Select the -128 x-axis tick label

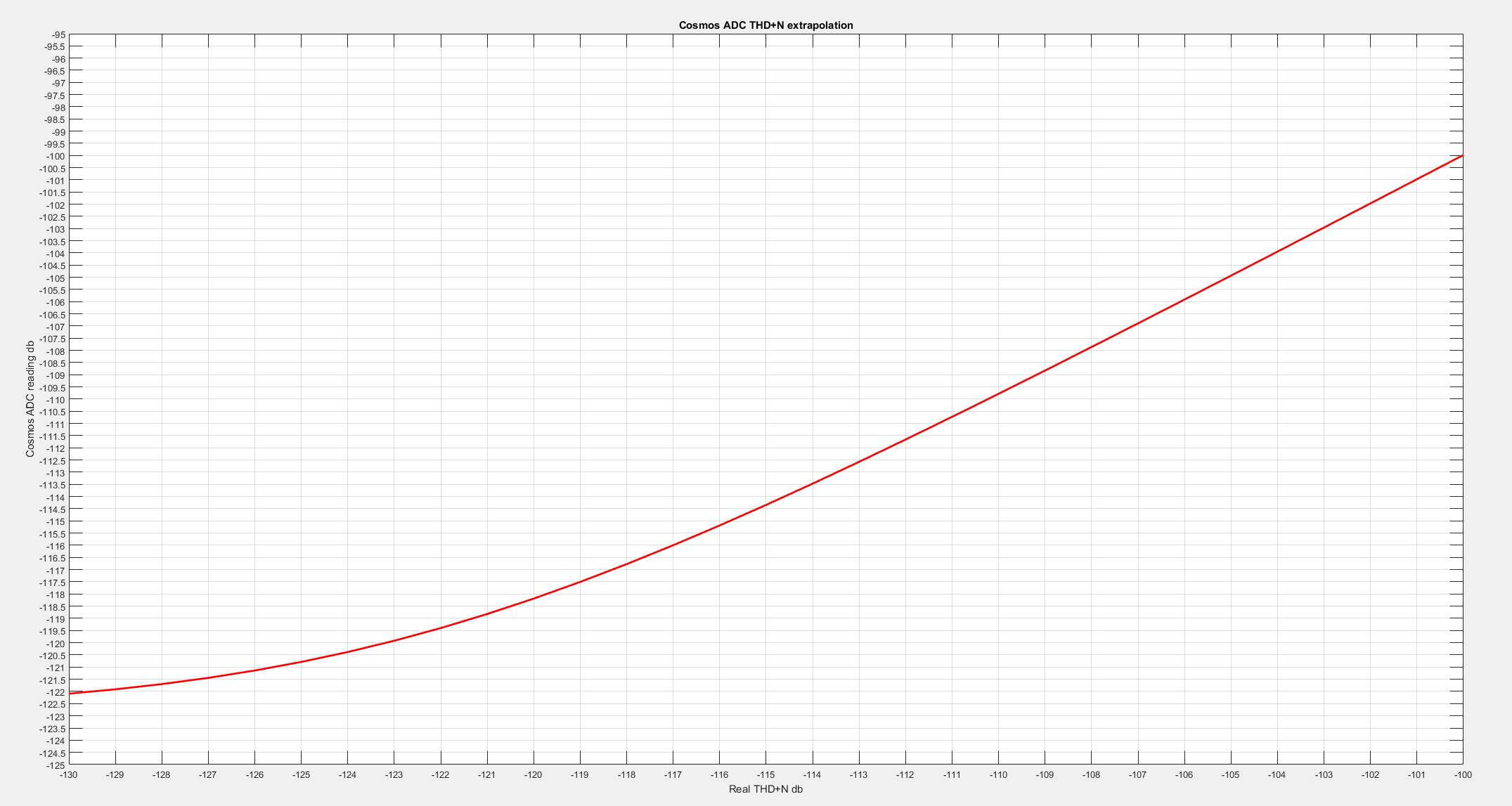point(162,774)
